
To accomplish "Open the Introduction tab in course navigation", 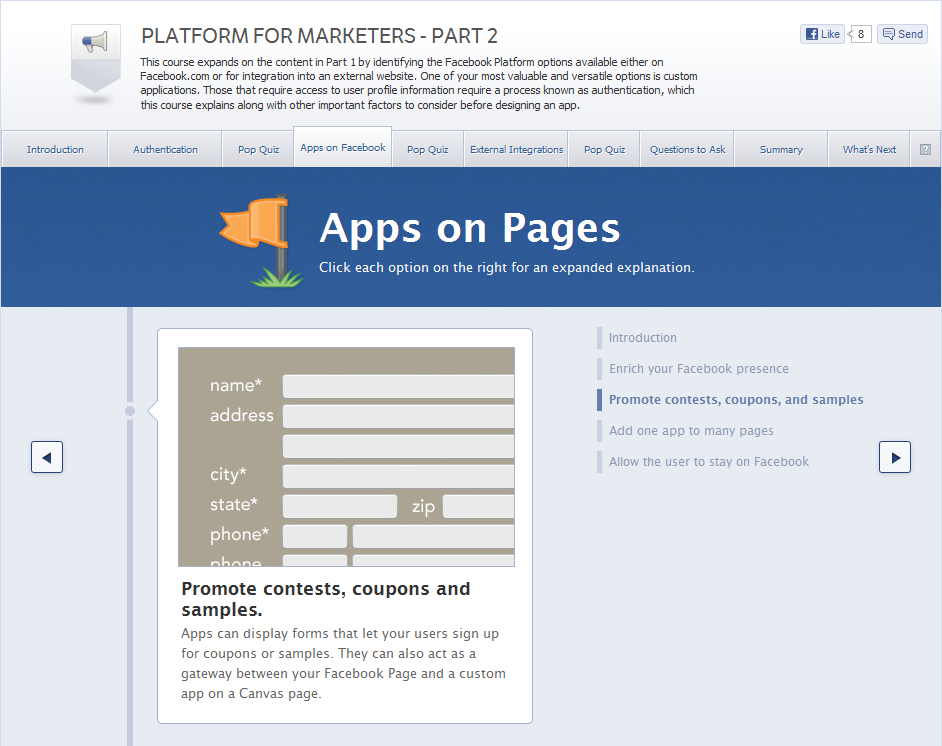I will pyautogui.click(x=55, y=149).
